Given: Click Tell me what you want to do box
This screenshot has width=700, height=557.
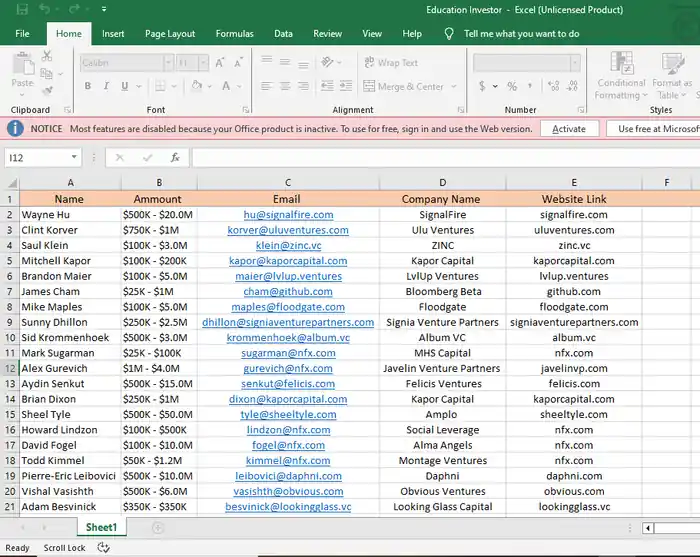Looking at the screenshot, I should [x=521, y=34].
